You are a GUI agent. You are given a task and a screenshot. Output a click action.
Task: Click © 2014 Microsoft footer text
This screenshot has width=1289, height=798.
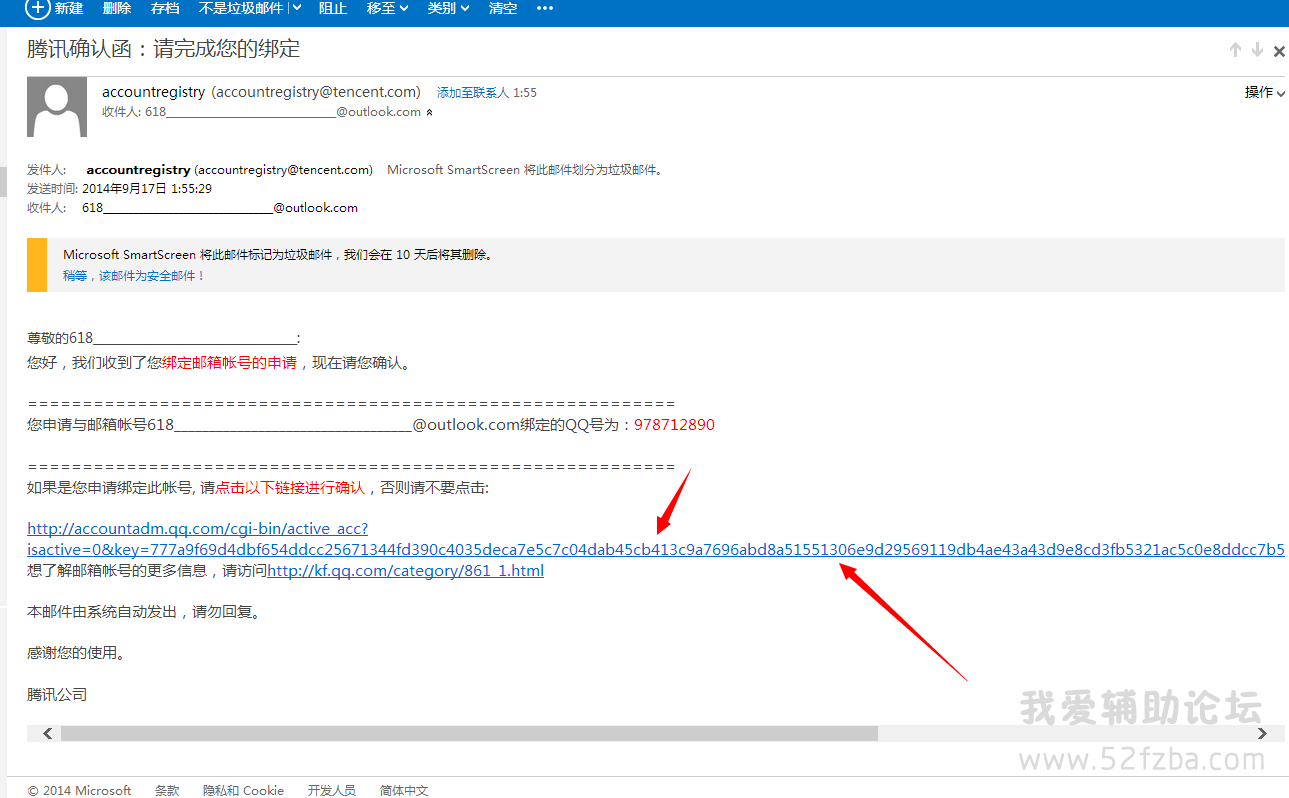coord(79,790)
